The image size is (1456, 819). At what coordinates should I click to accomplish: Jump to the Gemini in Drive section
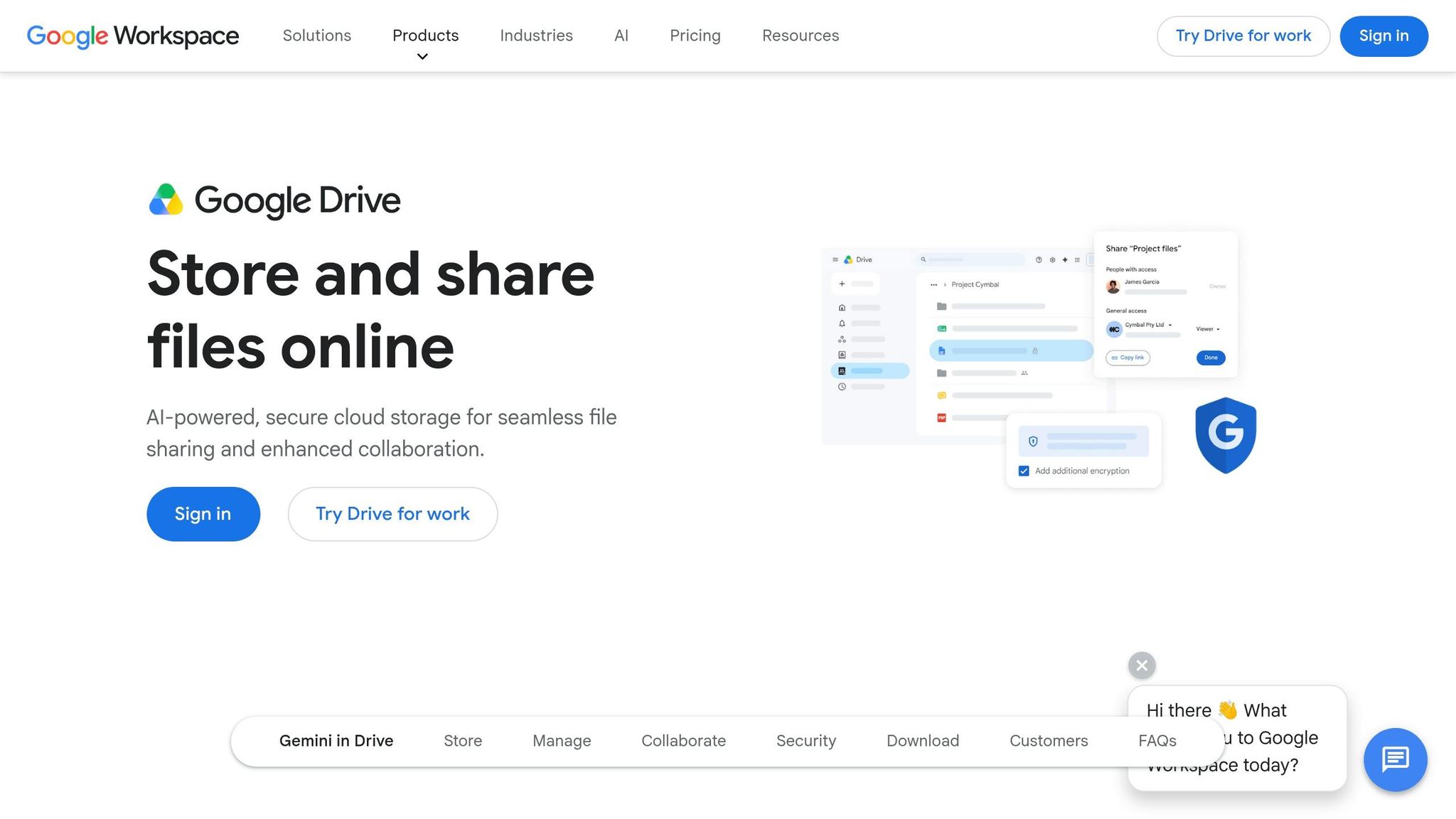click(x=336, y=741)
